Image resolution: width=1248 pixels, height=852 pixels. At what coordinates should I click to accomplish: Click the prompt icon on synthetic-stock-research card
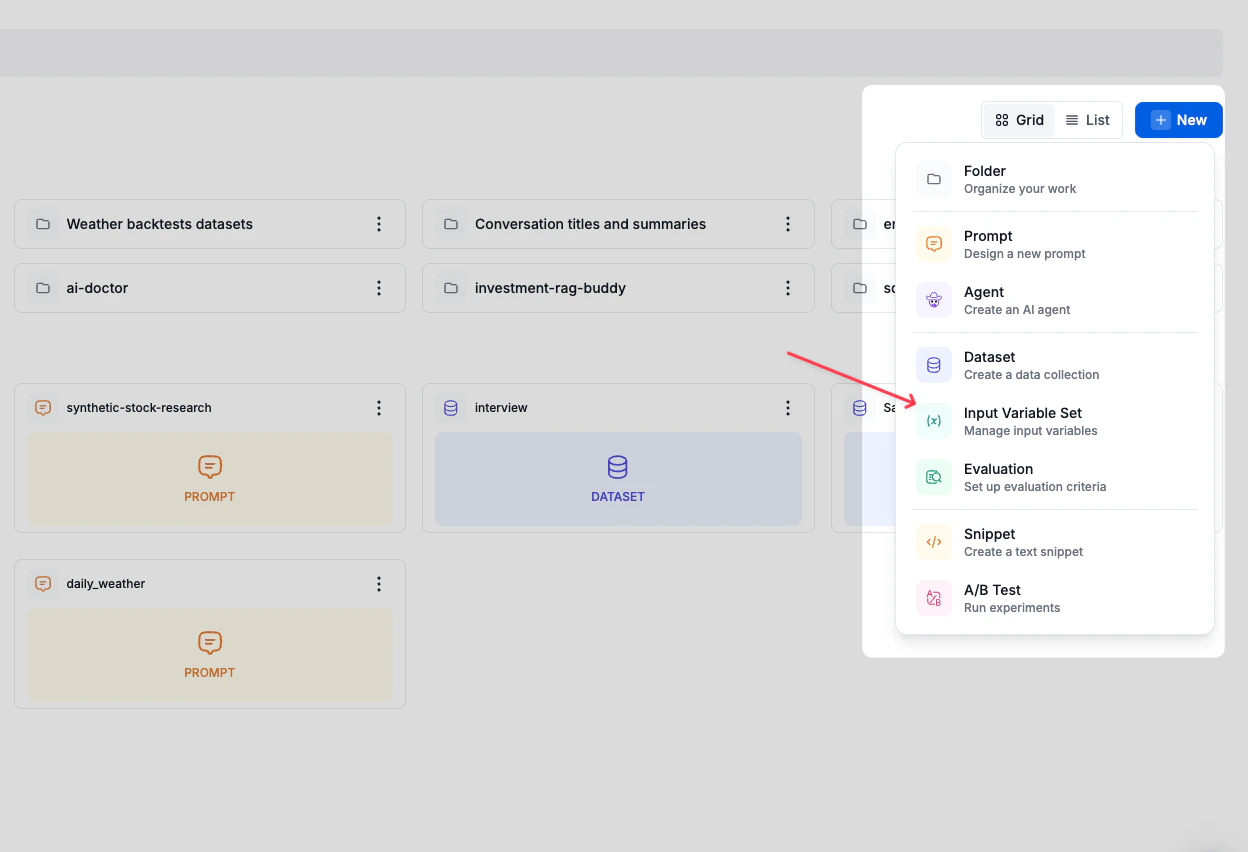42,407
